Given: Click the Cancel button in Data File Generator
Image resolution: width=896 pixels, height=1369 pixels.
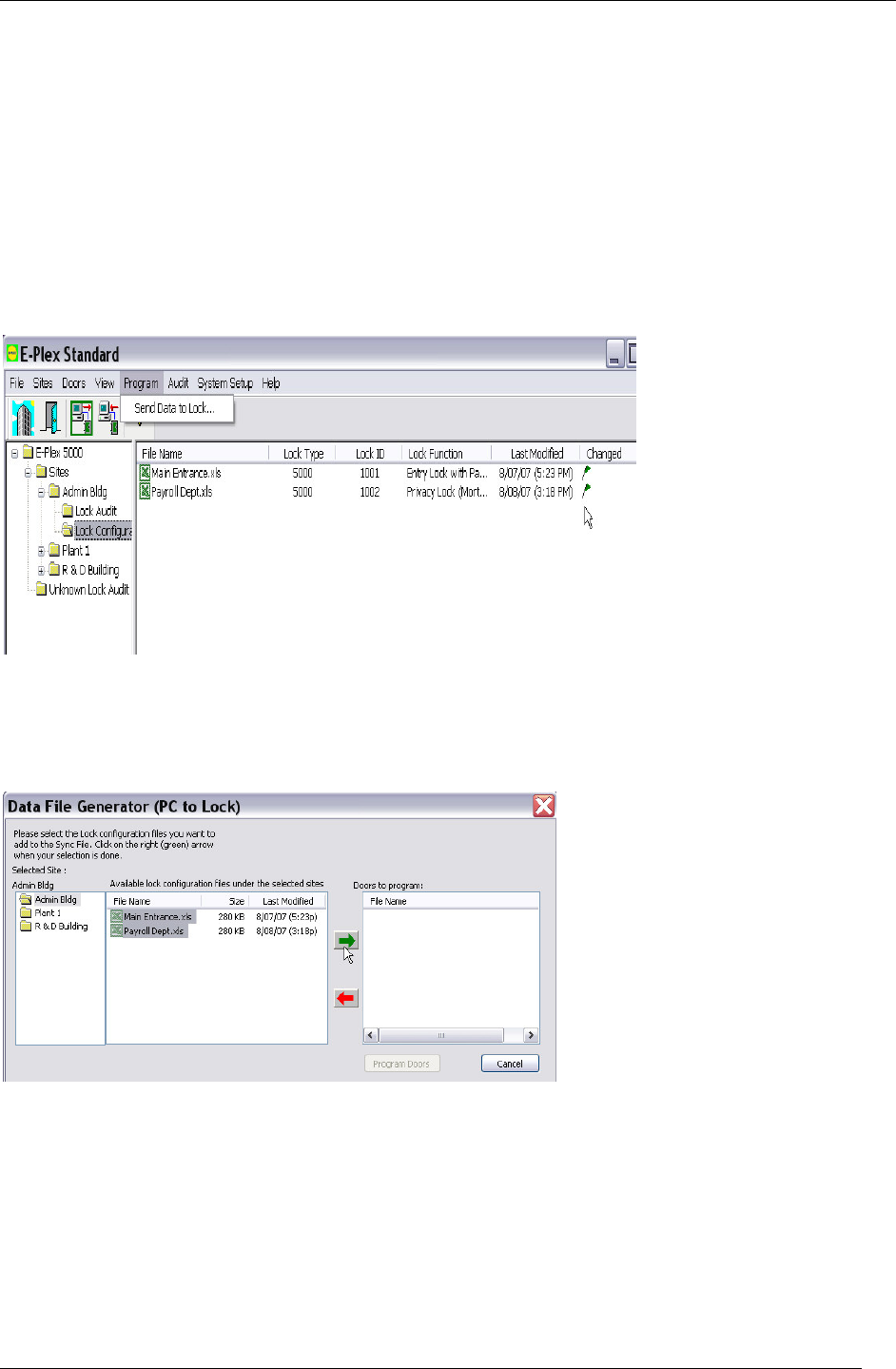Looking at the screenshot, I should [510, 1064].
